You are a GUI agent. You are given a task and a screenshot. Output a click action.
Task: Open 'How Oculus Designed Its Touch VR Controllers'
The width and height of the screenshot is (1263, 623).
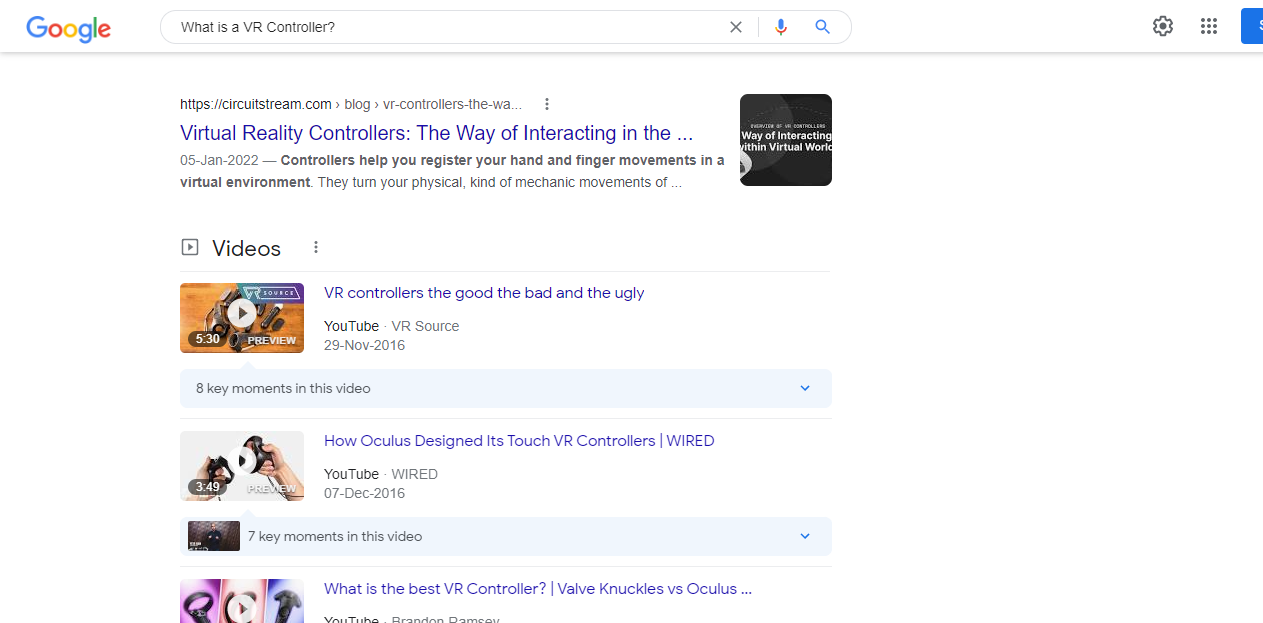click(519, 441)
